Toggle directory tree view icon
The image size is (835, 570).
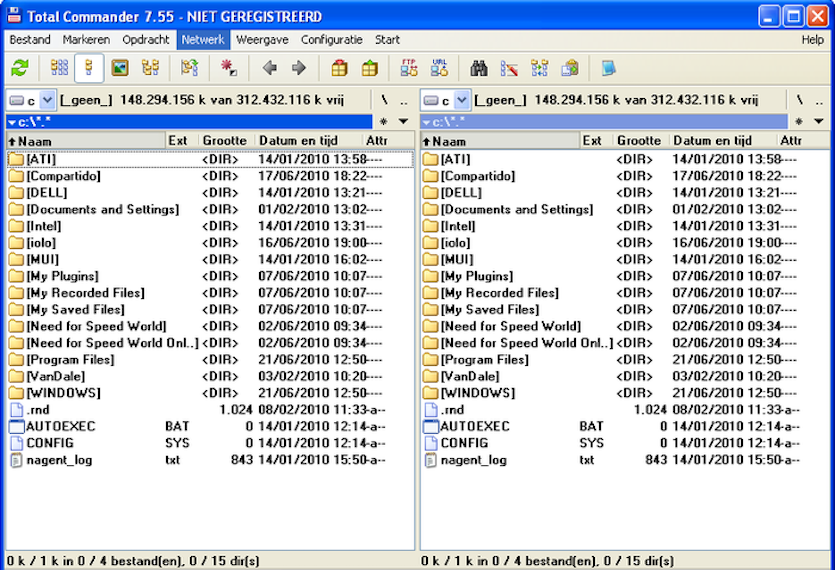pyautogui.click(x=150, y=68)
